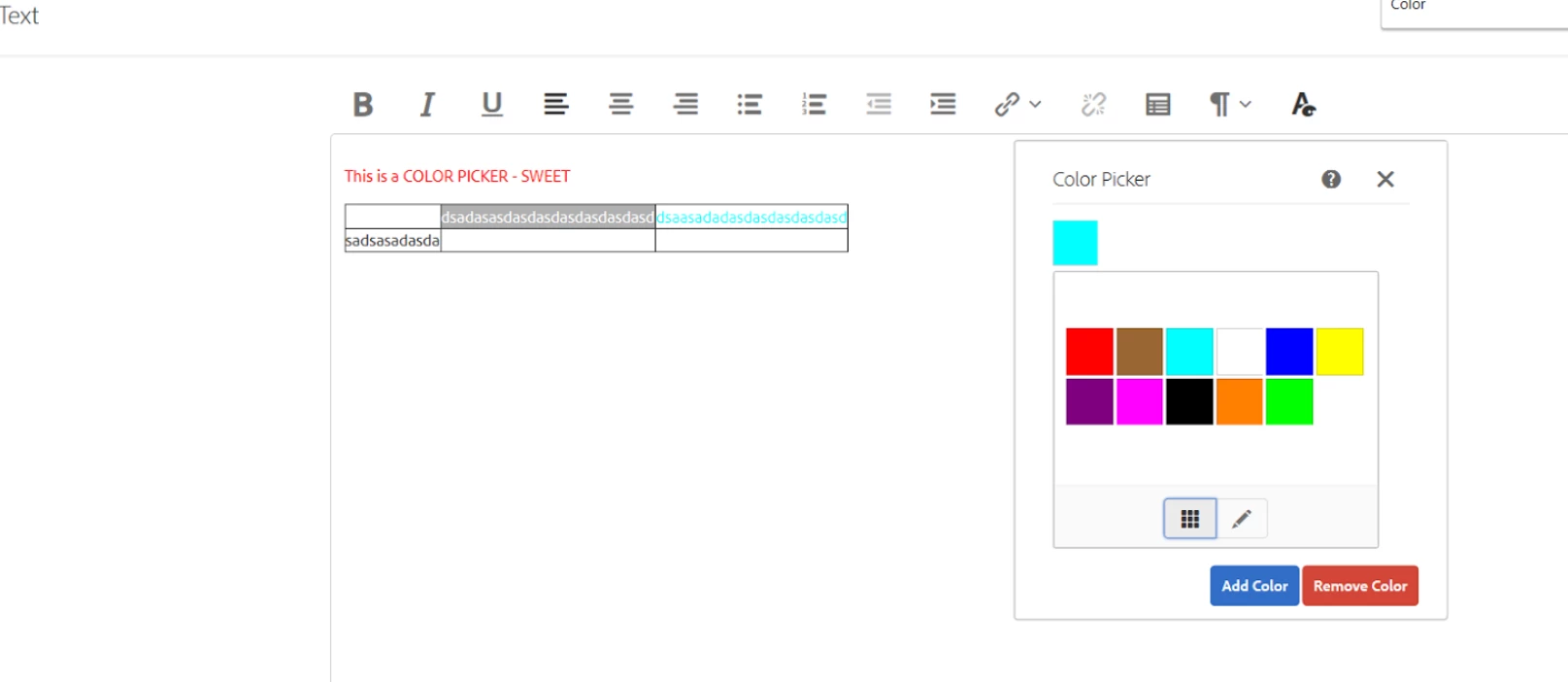
Task: Click the cyan text table cell
Action: click(751, 217)
